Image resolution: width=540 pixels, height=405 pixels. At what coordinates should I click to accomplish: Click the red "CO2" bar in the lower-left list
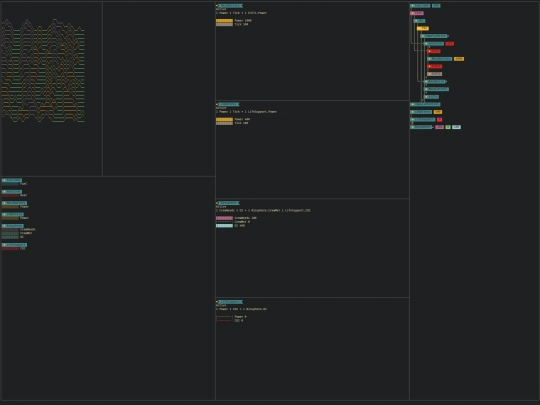point(10,249)
